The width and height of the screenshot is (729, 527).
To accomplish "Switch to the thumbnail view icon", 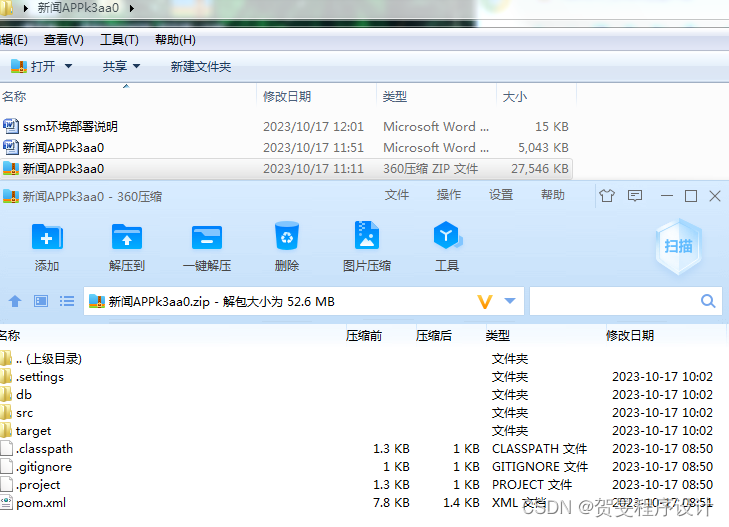I will coord(41,301).
